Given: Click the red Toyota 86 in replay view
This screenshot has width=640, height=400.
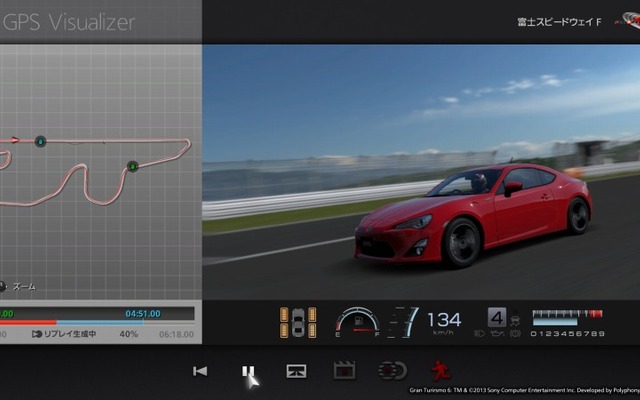Looking at the screenshot, I should (x=473, y=214).
